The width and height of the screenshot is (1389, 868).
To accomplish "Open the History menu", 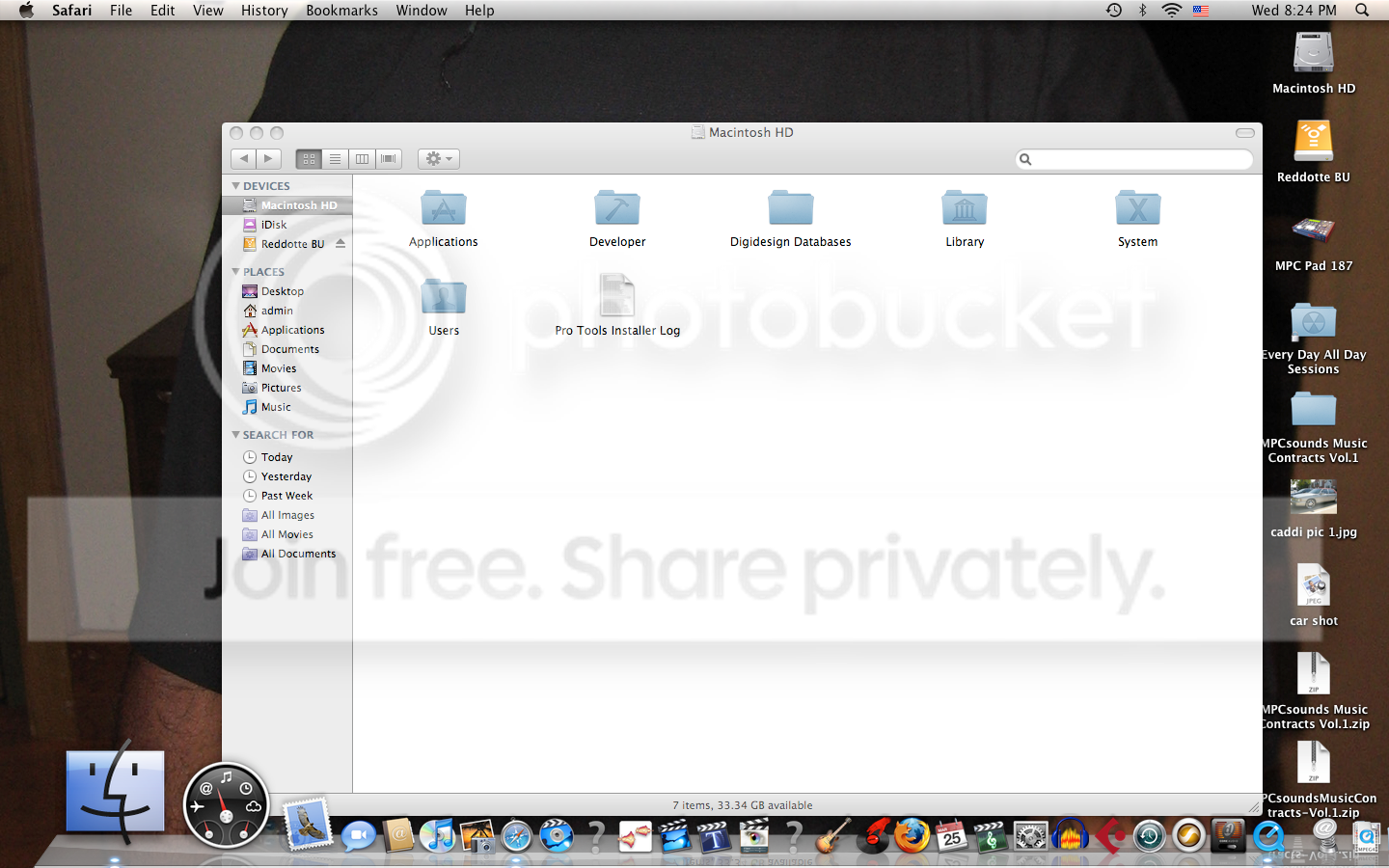I will 264,11.
